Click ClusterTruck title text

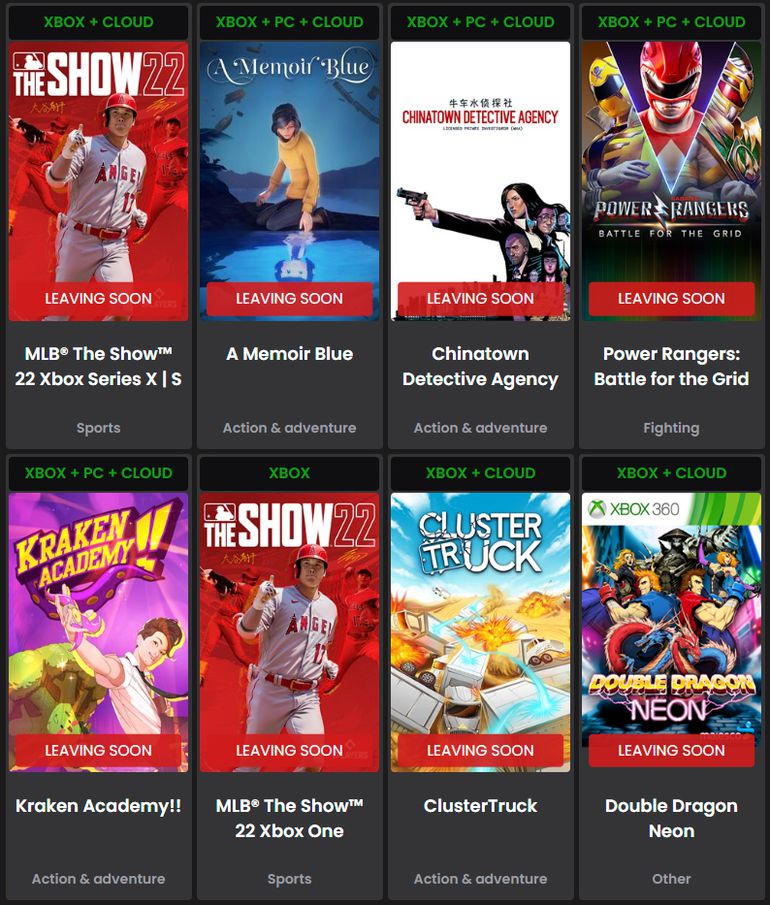pyautogui.click(x=480, y=806)
